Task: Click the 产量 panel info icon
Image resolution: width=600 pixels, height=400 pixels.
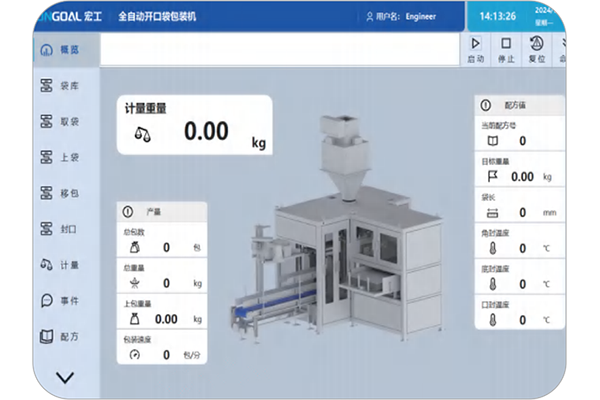Action: click(x=127, y=212)
